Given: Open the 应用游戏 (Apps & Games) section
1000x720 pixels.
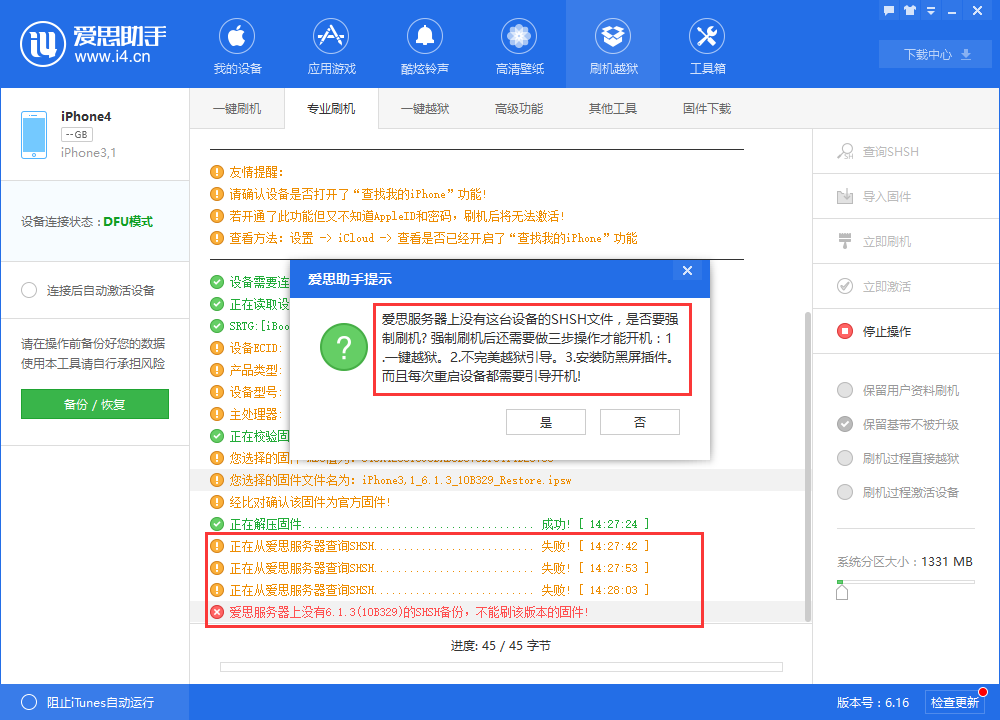Looking at the screenshot, I should [x=331, y=45].
